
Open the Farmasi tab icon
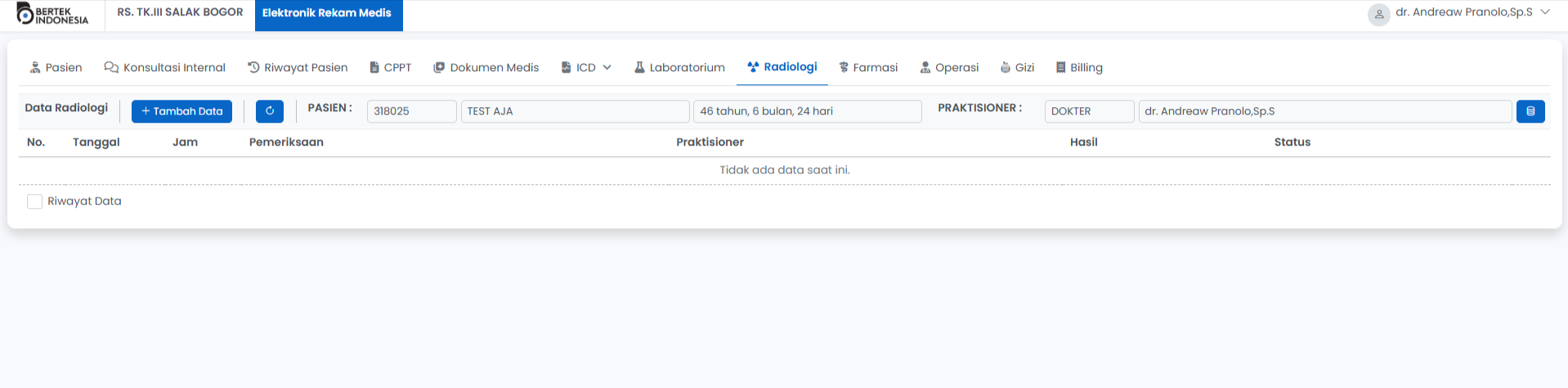[844, 68]
